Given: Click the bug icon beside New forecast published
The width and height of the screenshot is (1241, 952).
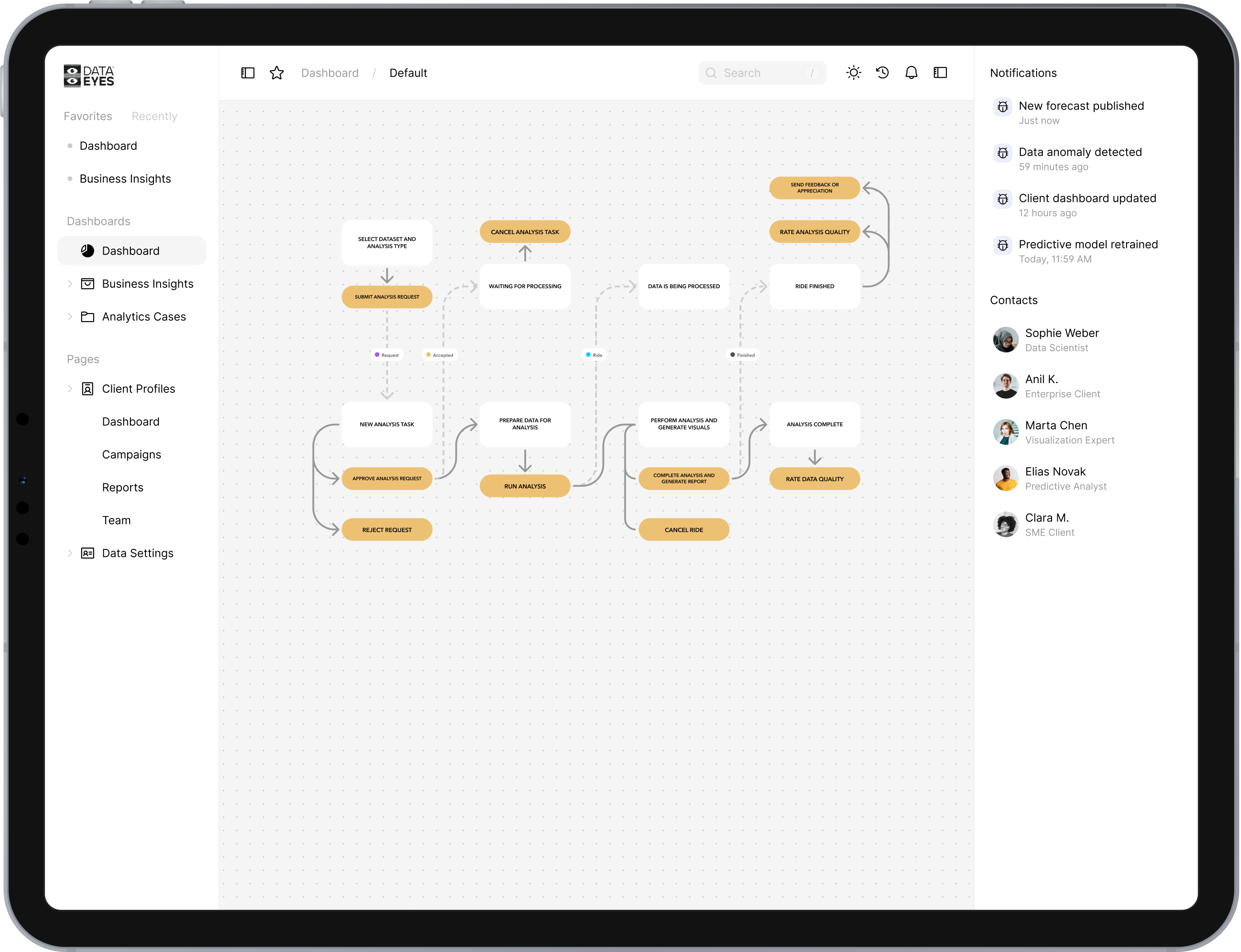Looking at the screenshot, I should (x=1002, y=106).
